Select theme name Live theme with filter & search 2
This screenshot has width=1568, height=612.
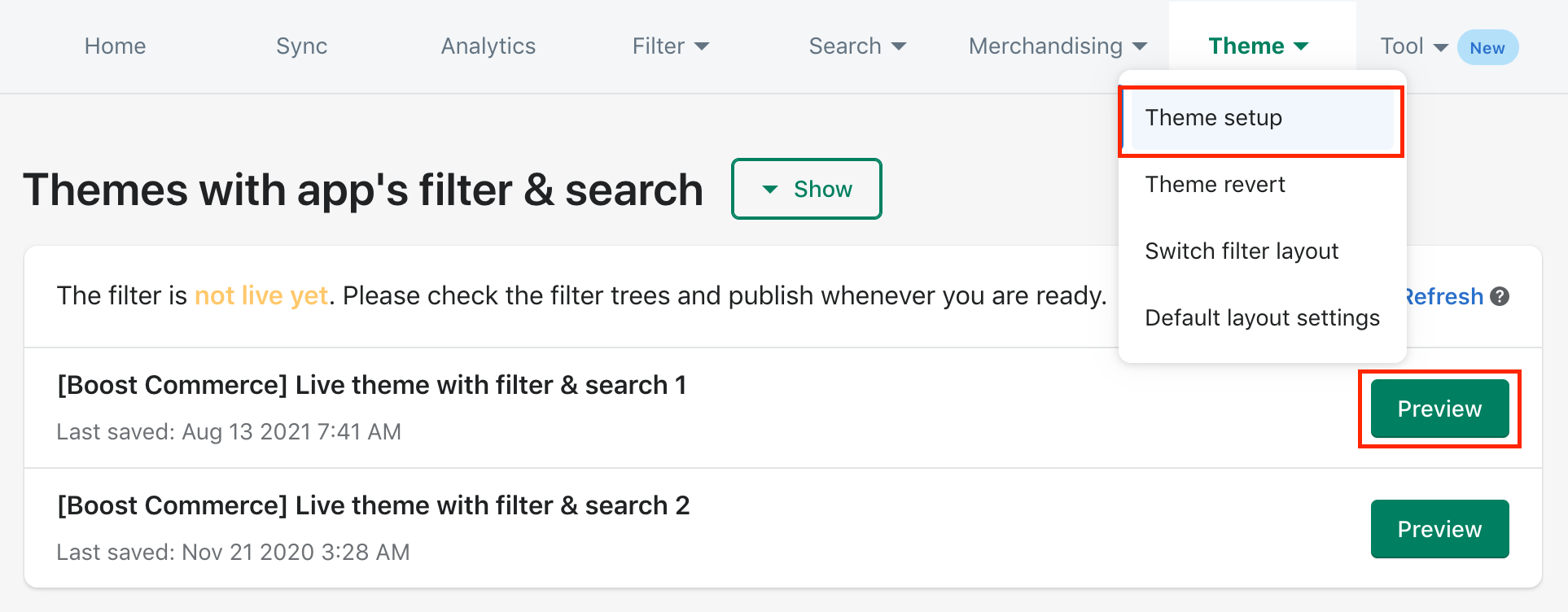click(374, 505)
